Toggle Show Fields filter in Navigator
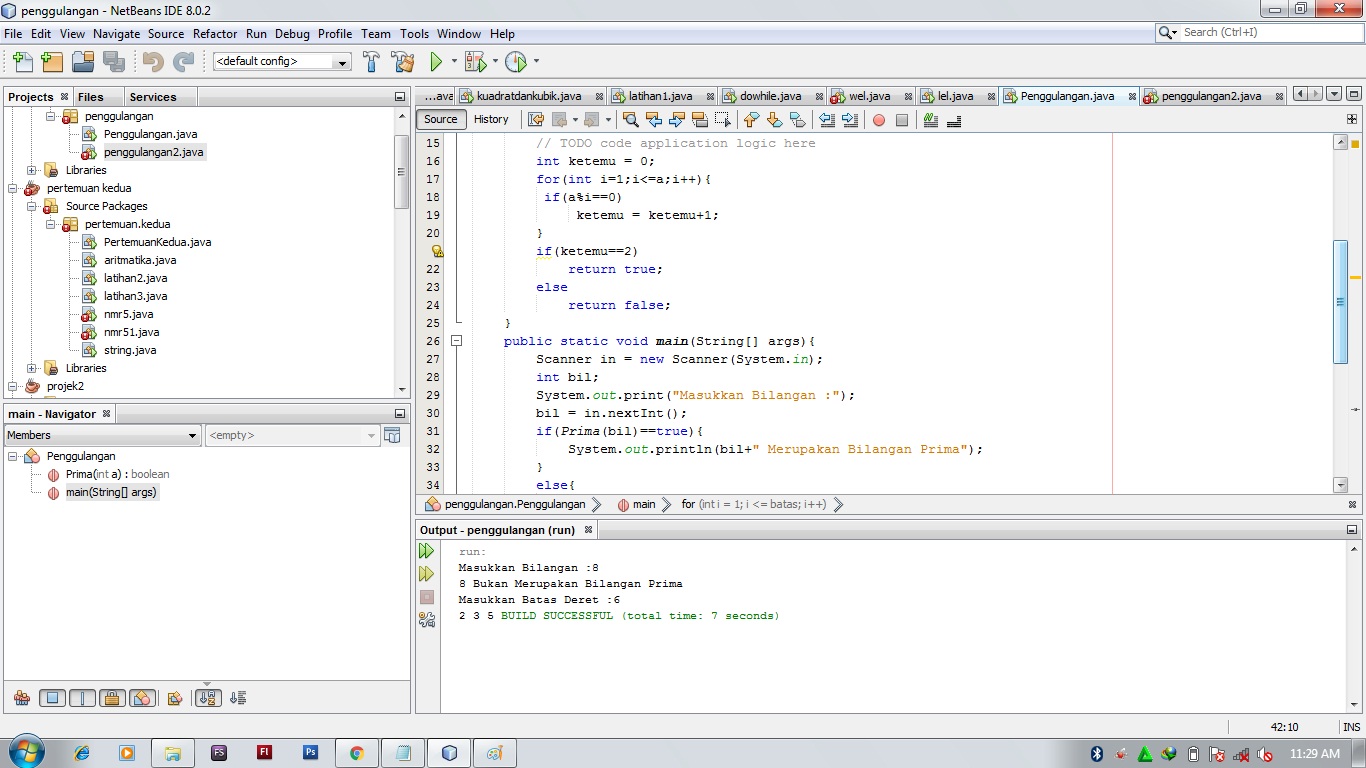1366x768 pixels. pyautogui.click(x=52, y=698)
